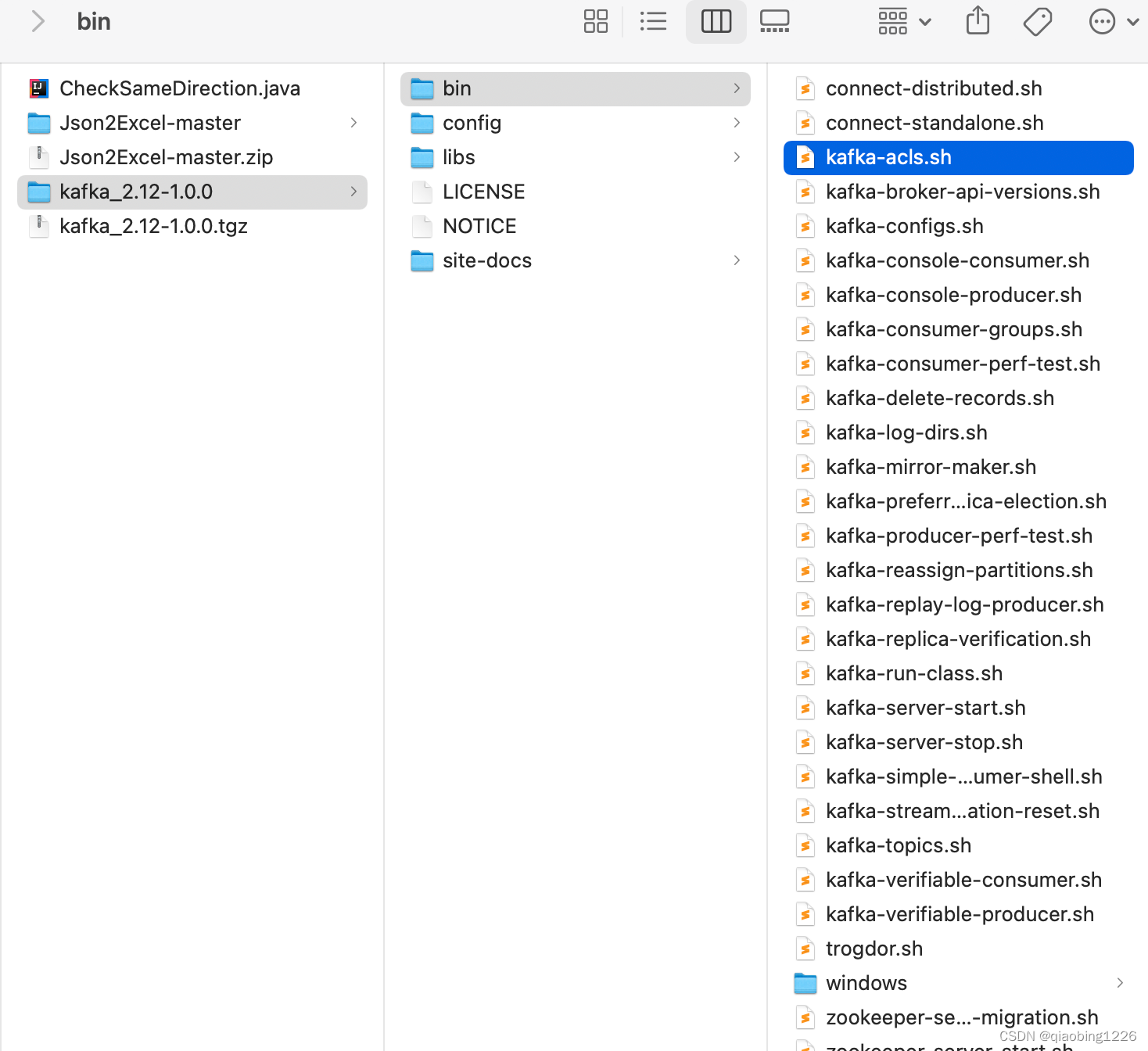Expand the windows folder chevron
This screenshot has height=1051, width=1148.
(x=1120, y=983)
